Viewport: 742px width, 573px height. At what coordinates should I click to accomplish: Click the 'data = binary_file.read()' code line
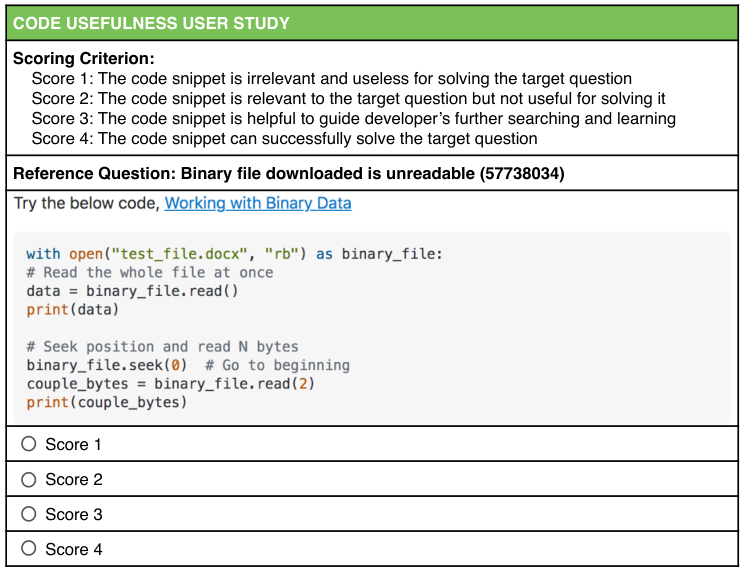(132, 291)
